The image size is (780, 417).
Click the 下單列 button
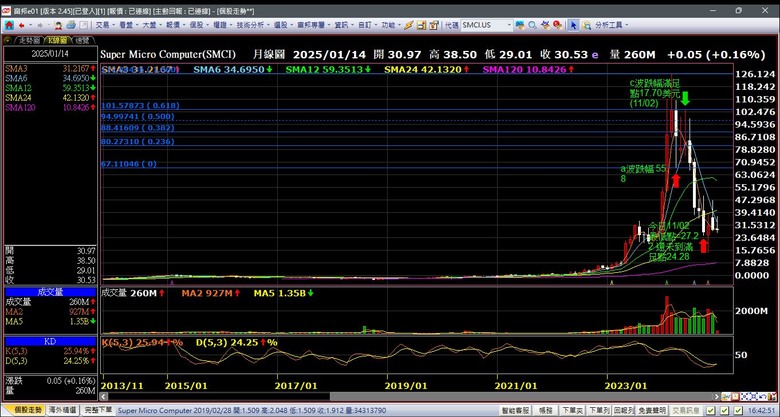pyautogui.click(x=598, y=411)
